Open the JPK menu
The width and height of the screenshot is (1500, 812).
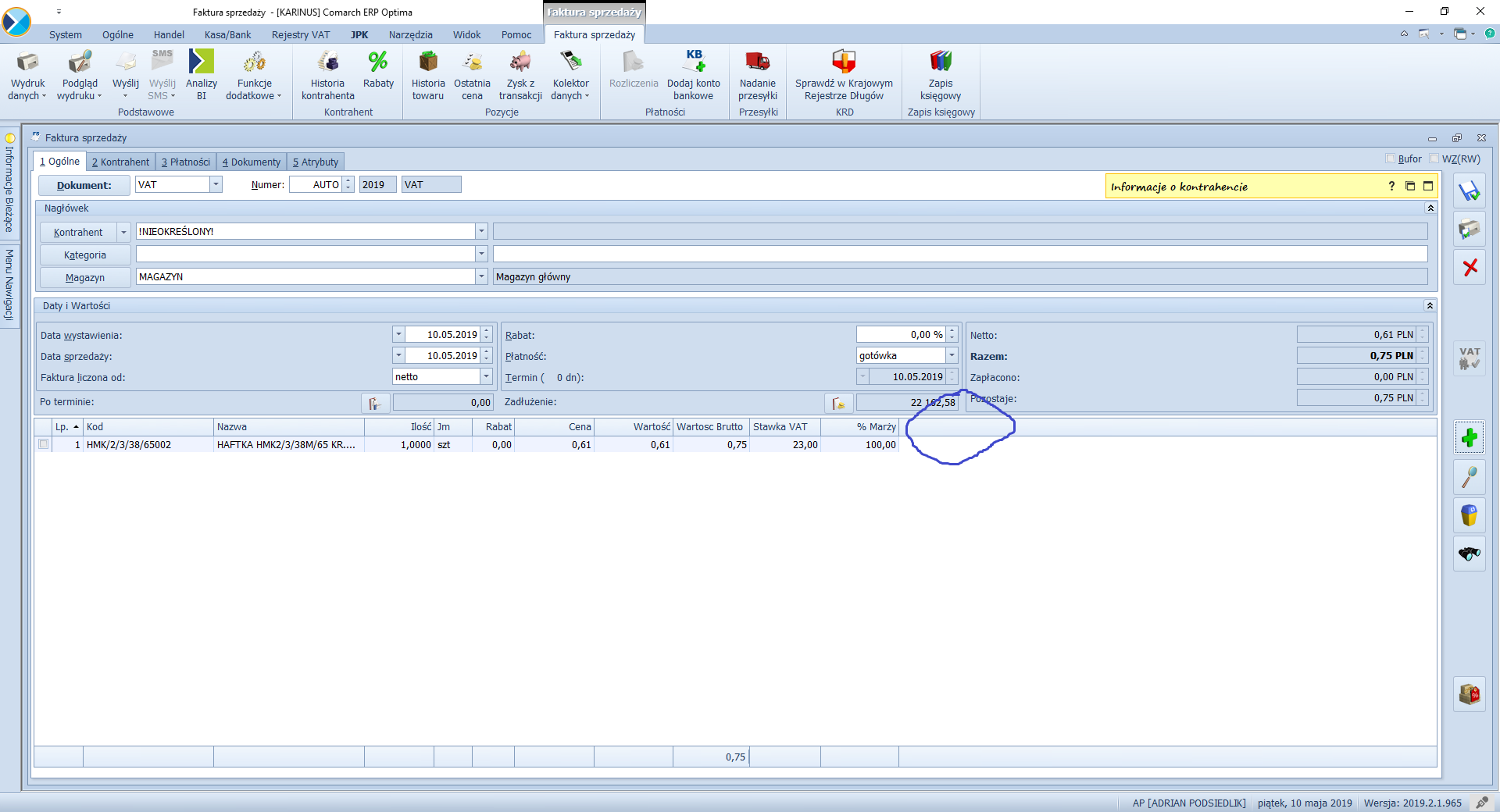(359, 35)
